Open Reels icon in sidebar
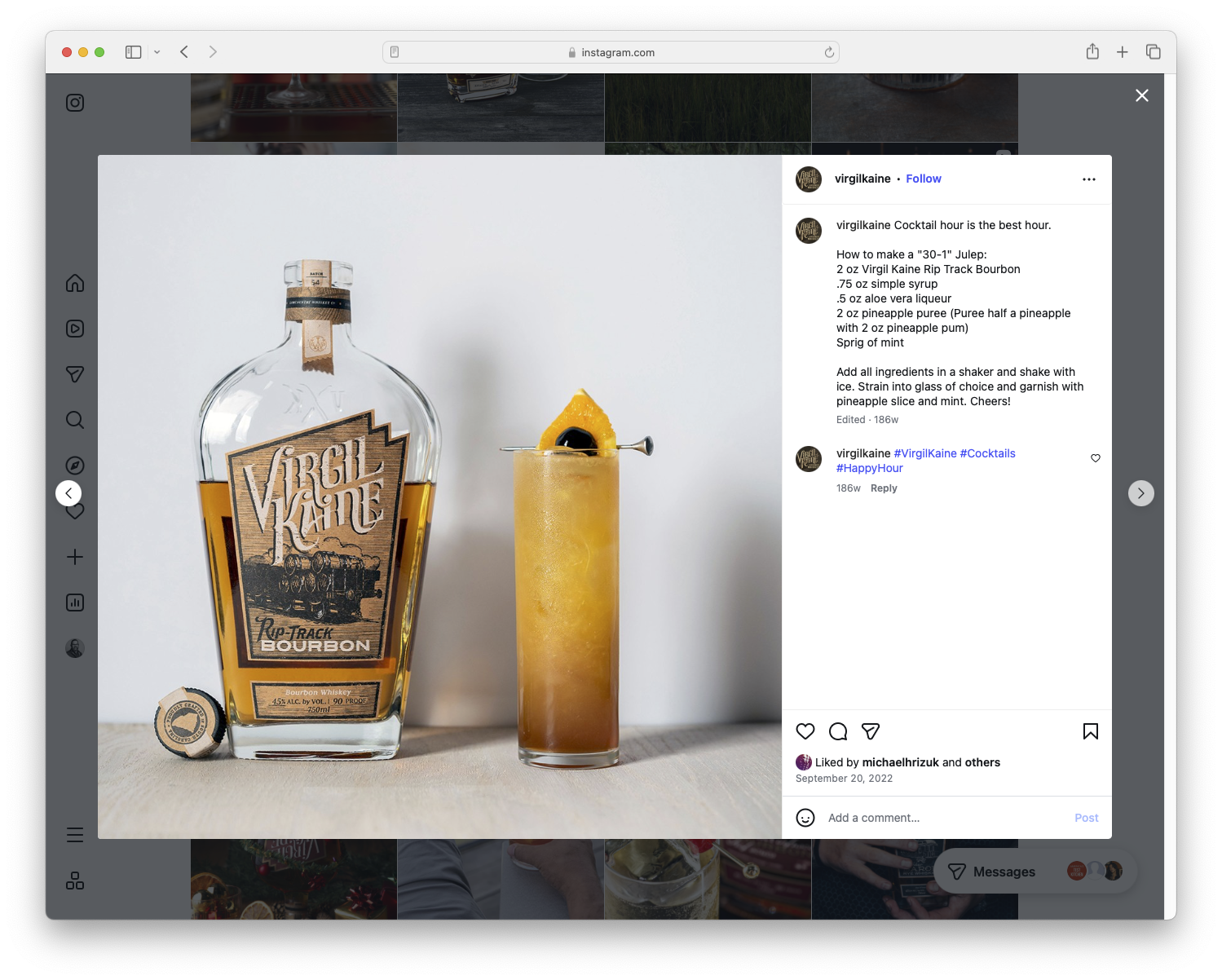This screenshot has width=1222, height=980. pyautogui.click(x=75, y=329)
